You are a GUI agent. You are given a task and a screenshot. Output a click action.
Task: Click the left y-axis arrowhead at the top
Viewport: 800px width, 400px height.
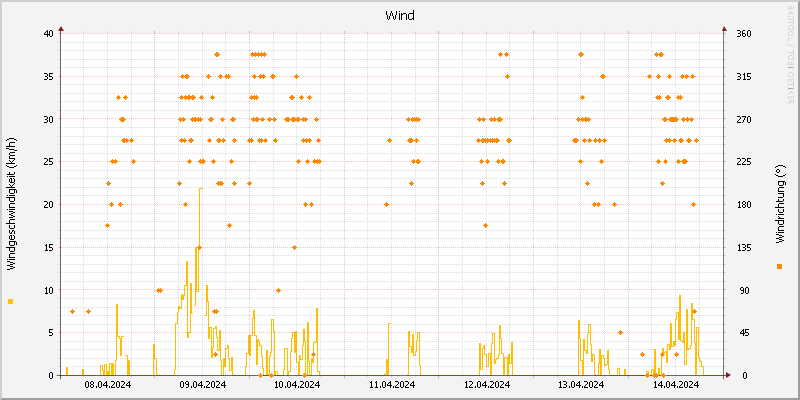(61, 29)
